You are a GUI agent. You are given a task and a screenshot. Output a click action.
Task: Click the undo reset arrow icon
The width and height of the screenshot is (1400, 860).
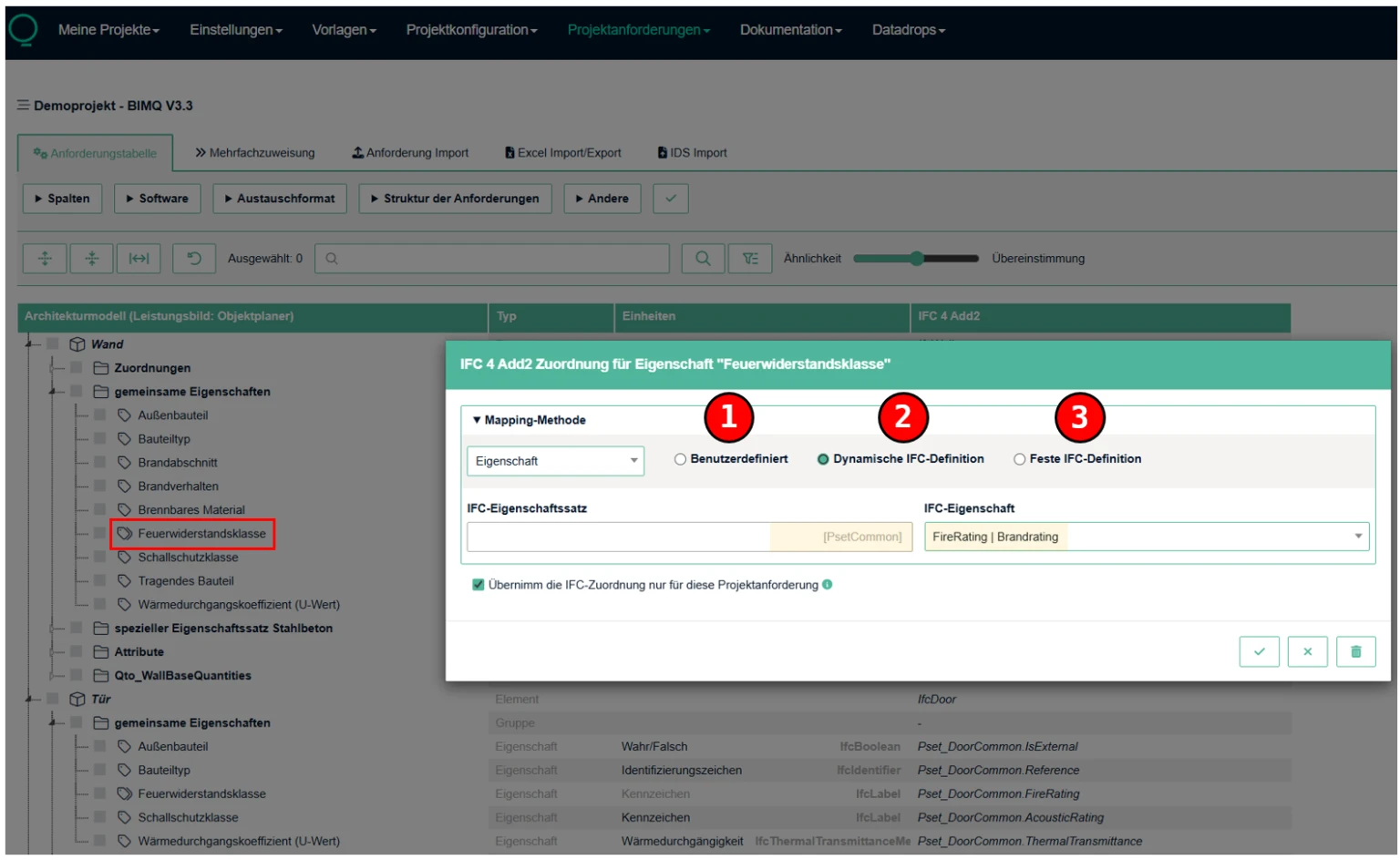click(194, 259)
